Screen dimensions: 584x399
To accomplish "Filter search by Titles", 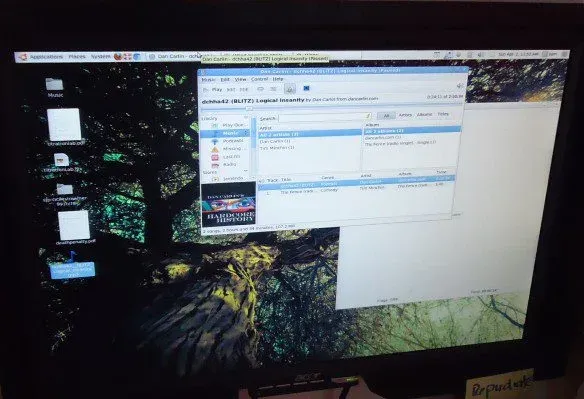I will pyautogui.click(x=443, y=114).
